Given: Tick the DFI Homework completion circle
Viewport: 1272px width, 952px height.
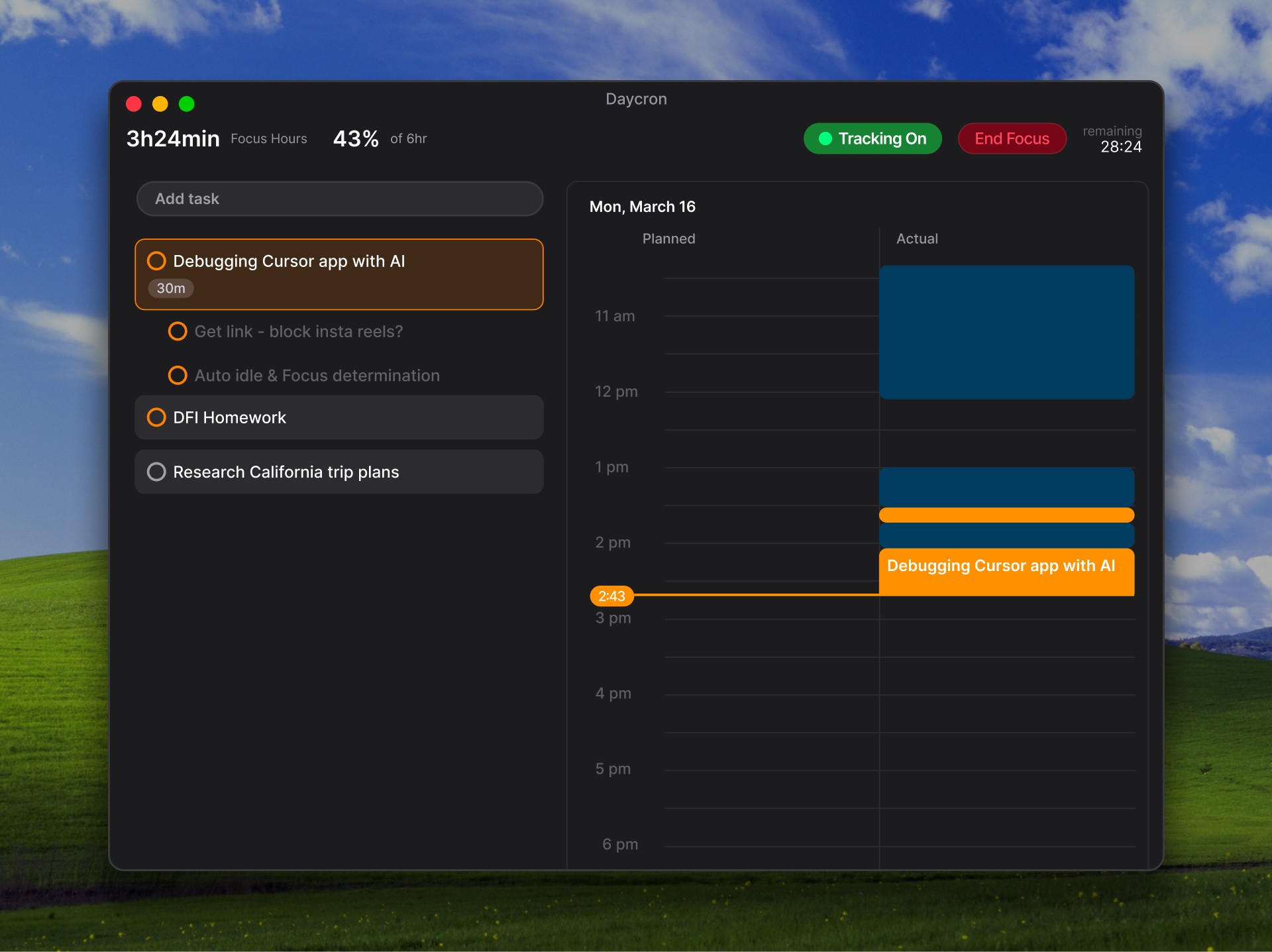Looking at the screenshot, I should [156, 417].
